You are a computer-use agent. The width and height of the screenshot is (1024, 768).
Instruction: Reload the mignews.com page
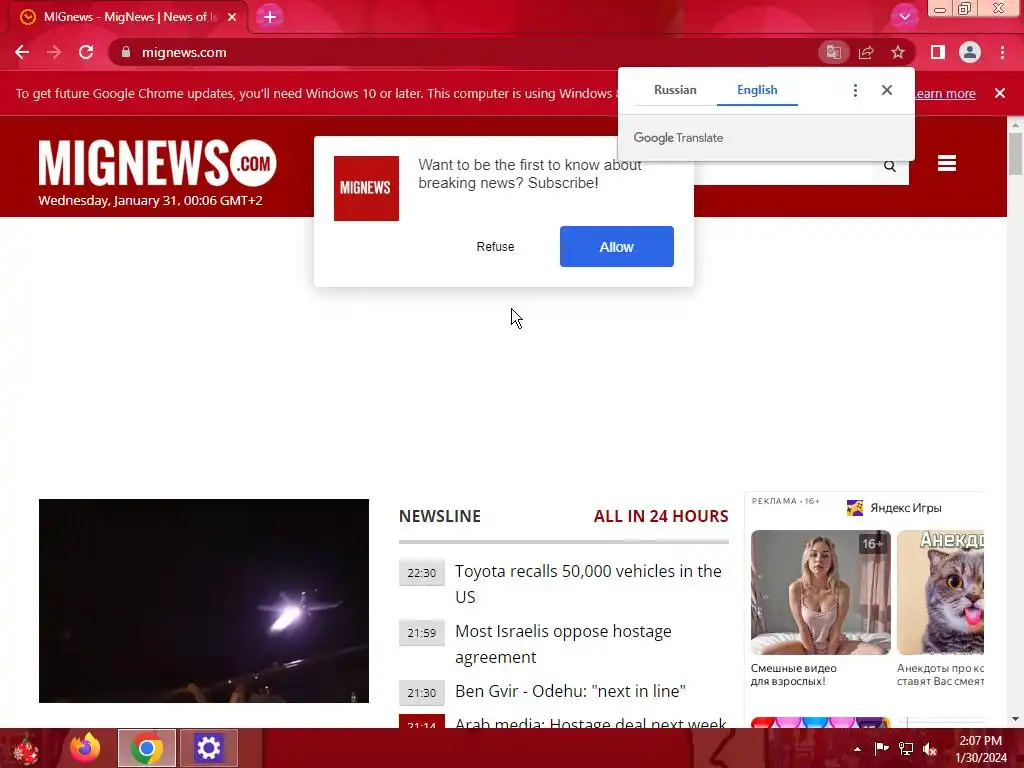[86, 52]
